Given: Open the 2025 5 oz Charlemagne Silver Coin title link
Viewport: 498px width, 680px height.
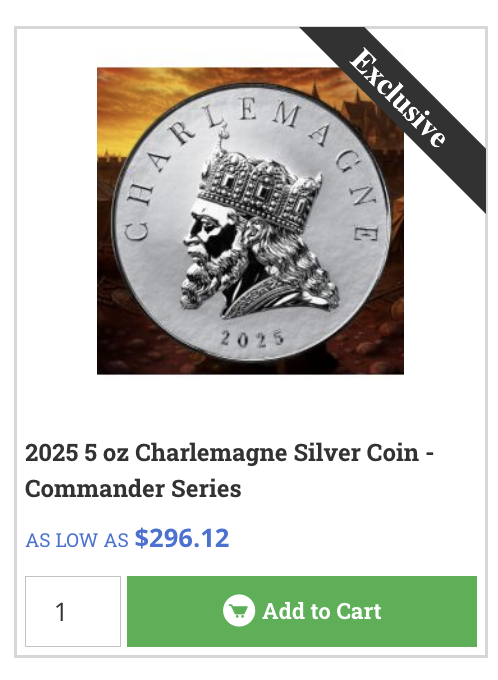Looking at the screenshot, I should tap(229, 471).
